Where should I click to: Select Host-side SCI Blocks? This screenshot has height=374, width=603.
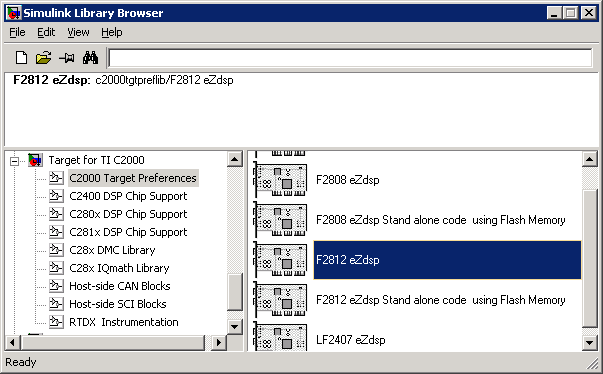118,304
